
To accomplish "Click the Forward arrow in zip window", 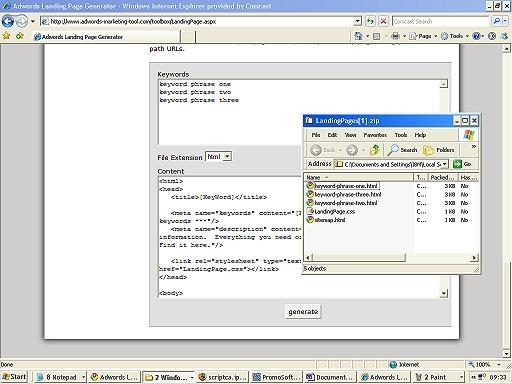I will tap(352, 150).
